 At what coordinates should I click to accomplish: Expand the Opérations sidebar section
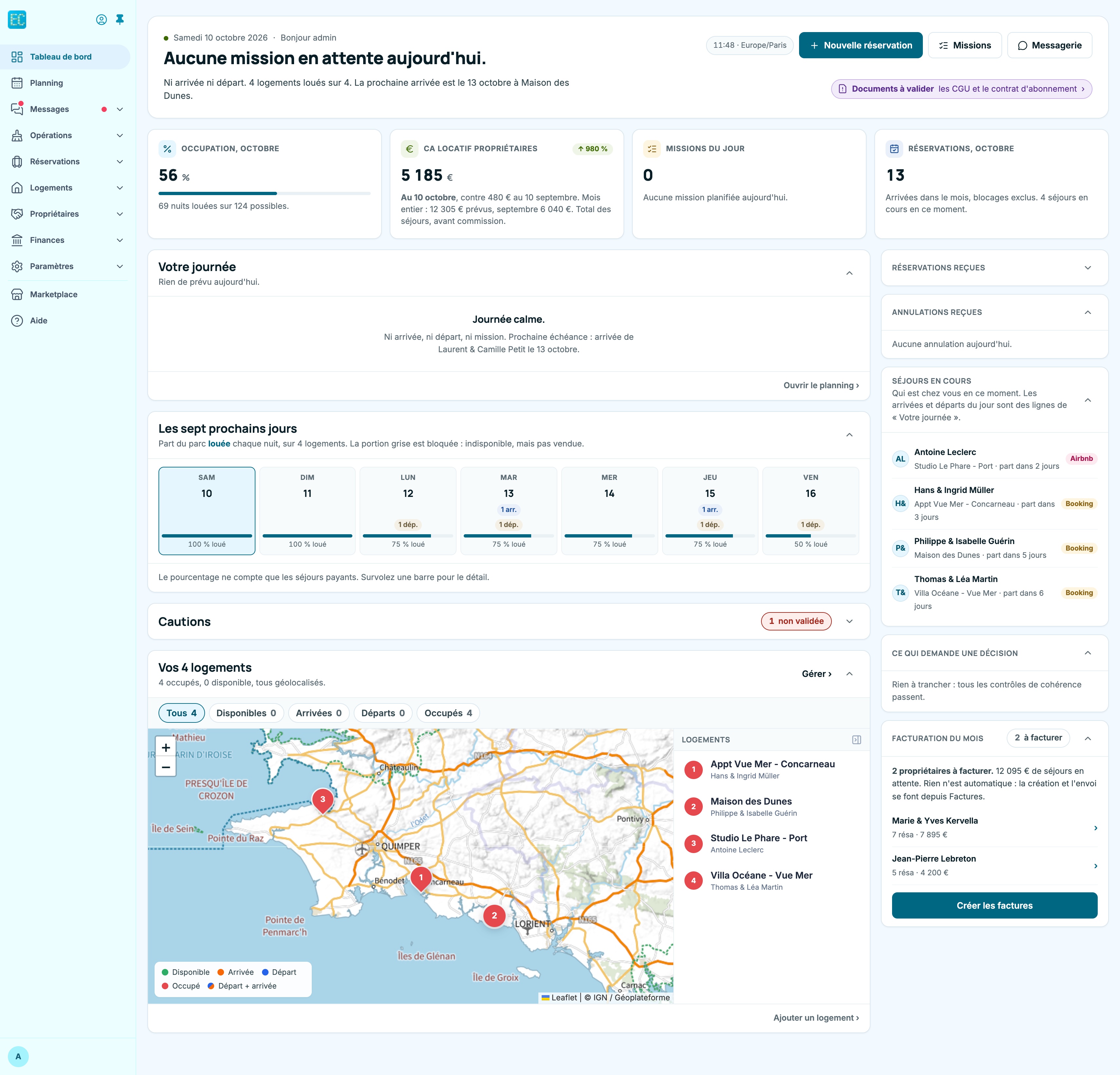pyautogui.click(x=120, y=136)
